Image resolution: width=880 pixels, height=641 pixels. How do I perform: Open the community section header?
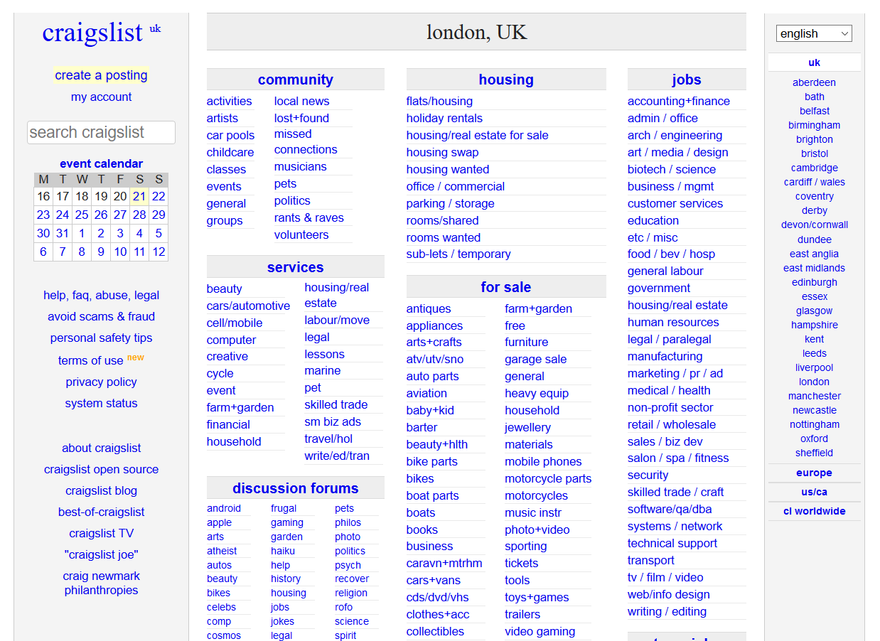tap(295, 80)
